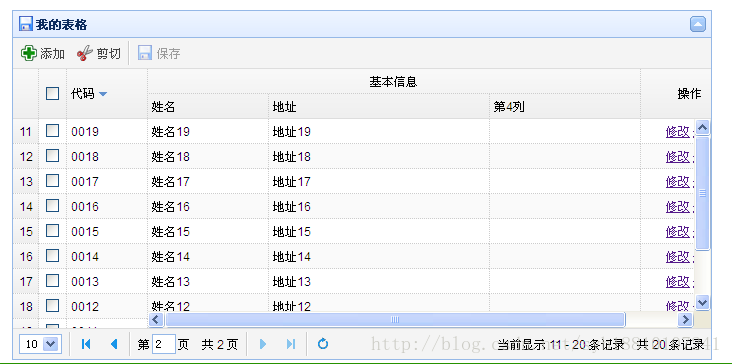Click the floppy disk 保存 icon
Screen dimensions: 732x364
point(145,53)
